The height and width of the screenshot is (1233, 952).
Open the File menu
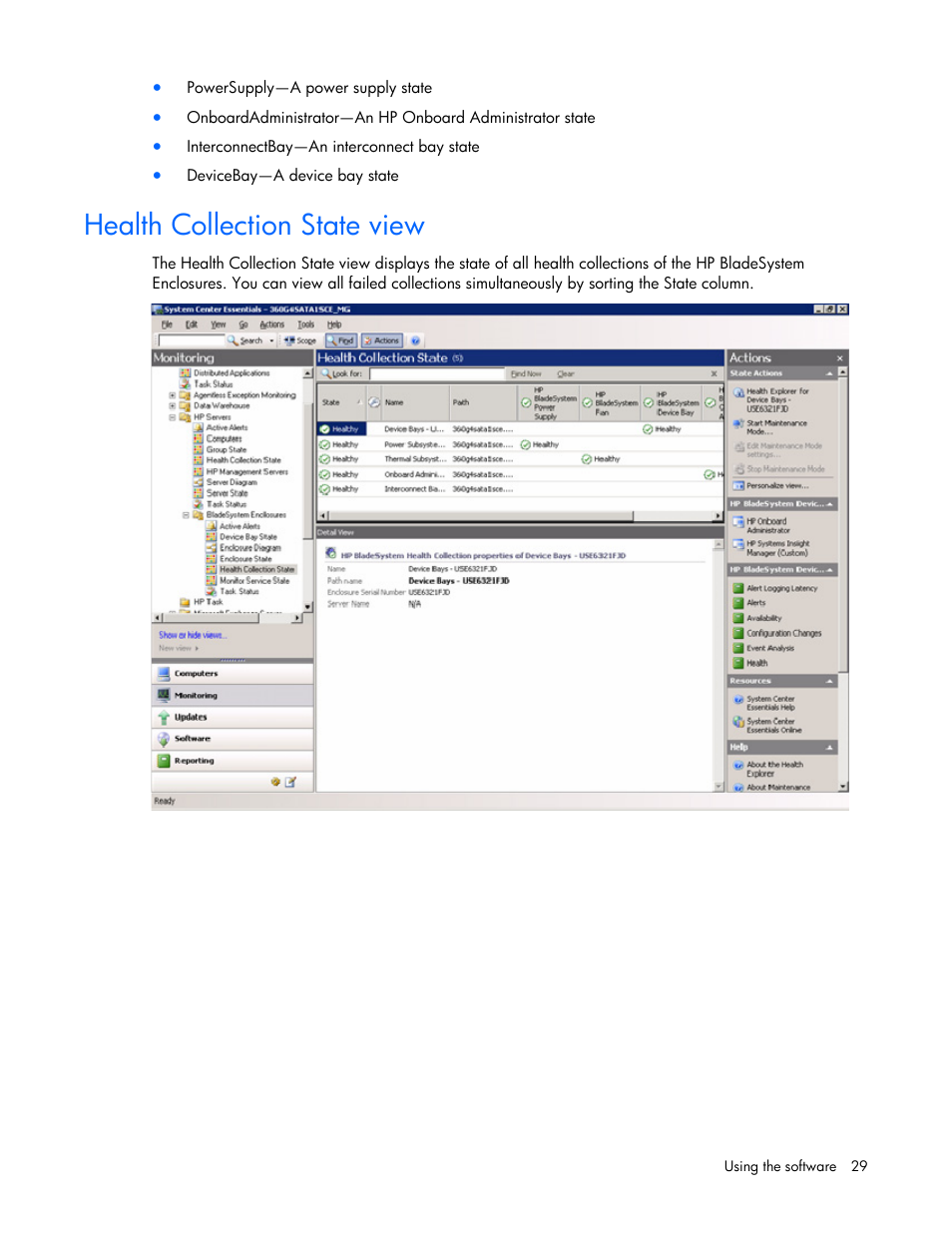pyautogui.click(x=167, y=324)
